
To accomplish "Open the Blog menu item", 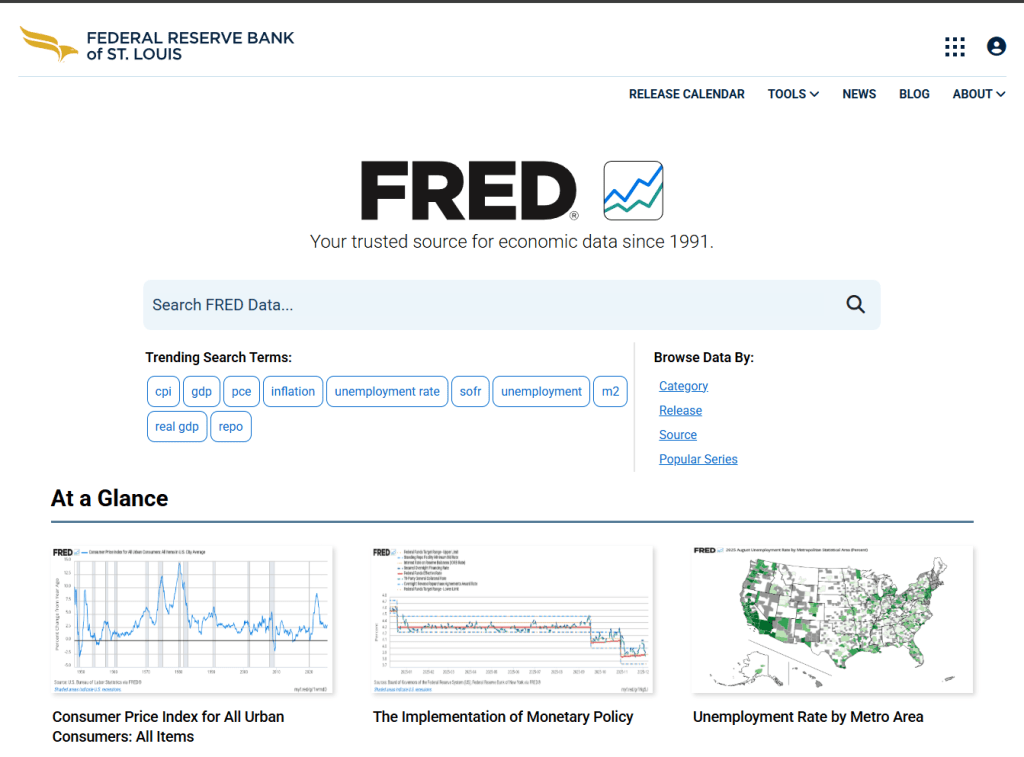I will pos(914,94).
